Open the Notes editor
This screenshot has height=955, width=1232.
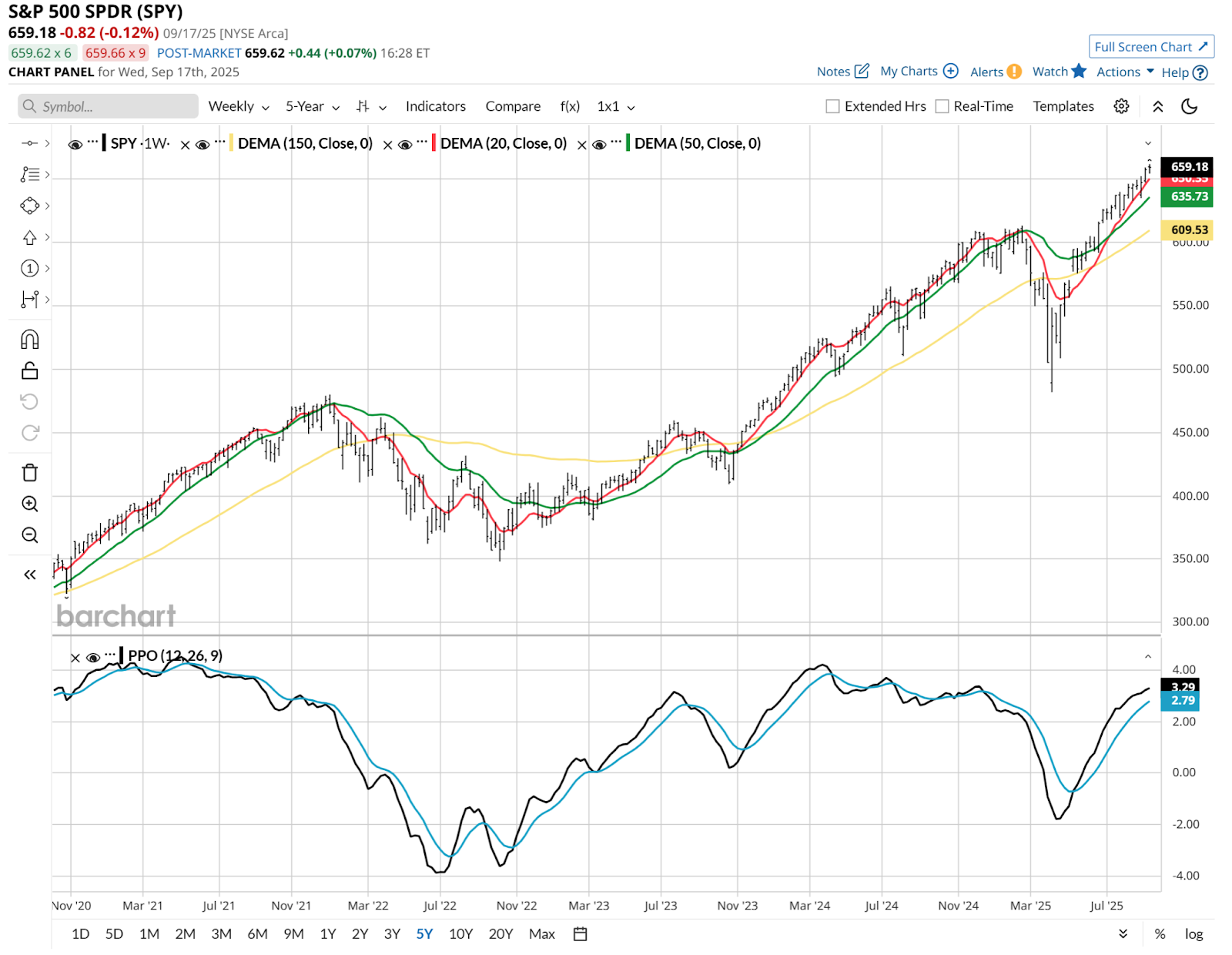pyautogui.click(x=842, y=72)
